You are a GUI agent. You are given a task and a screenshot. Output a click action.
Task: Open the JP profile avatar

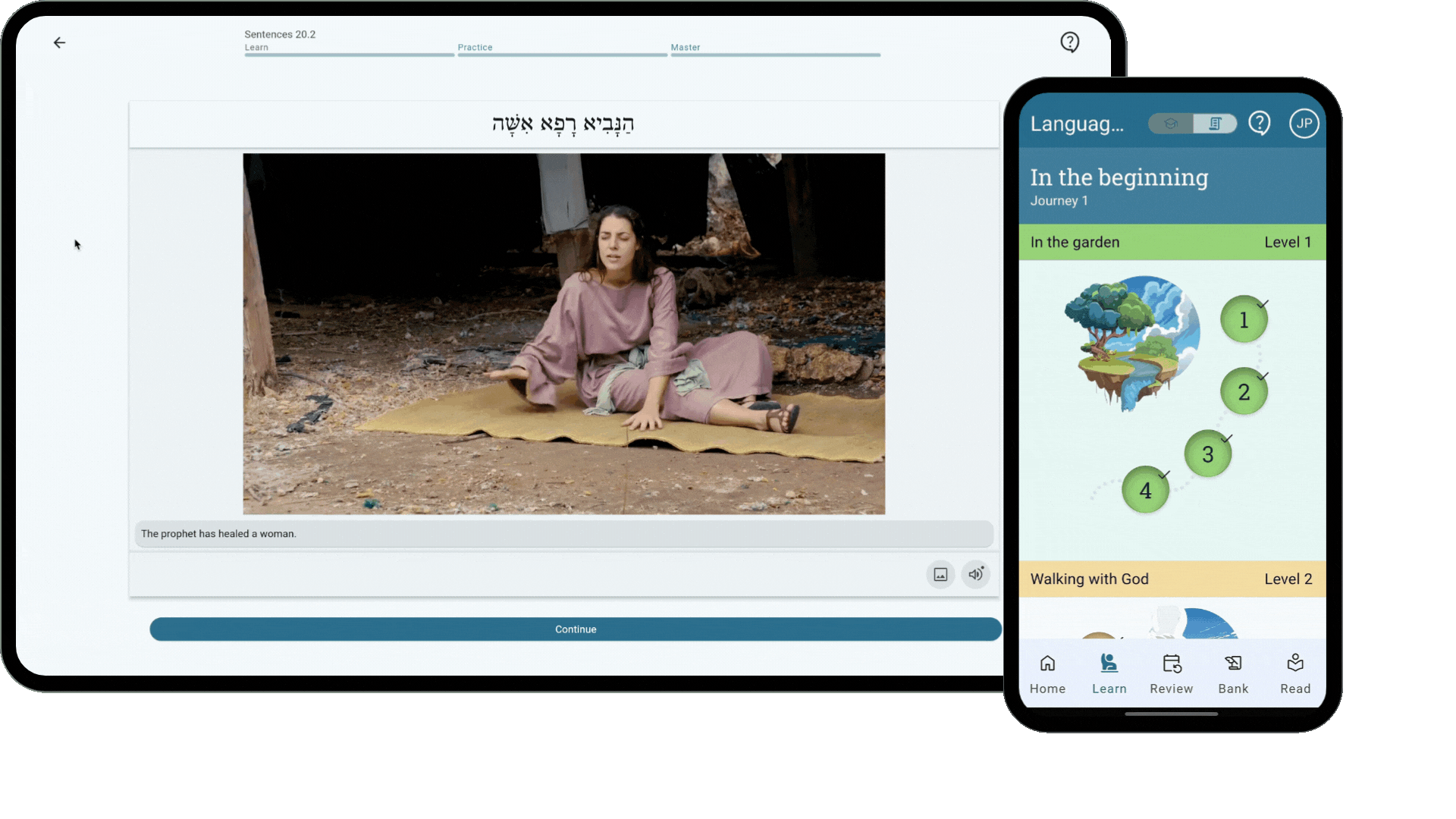[1304, 124]
